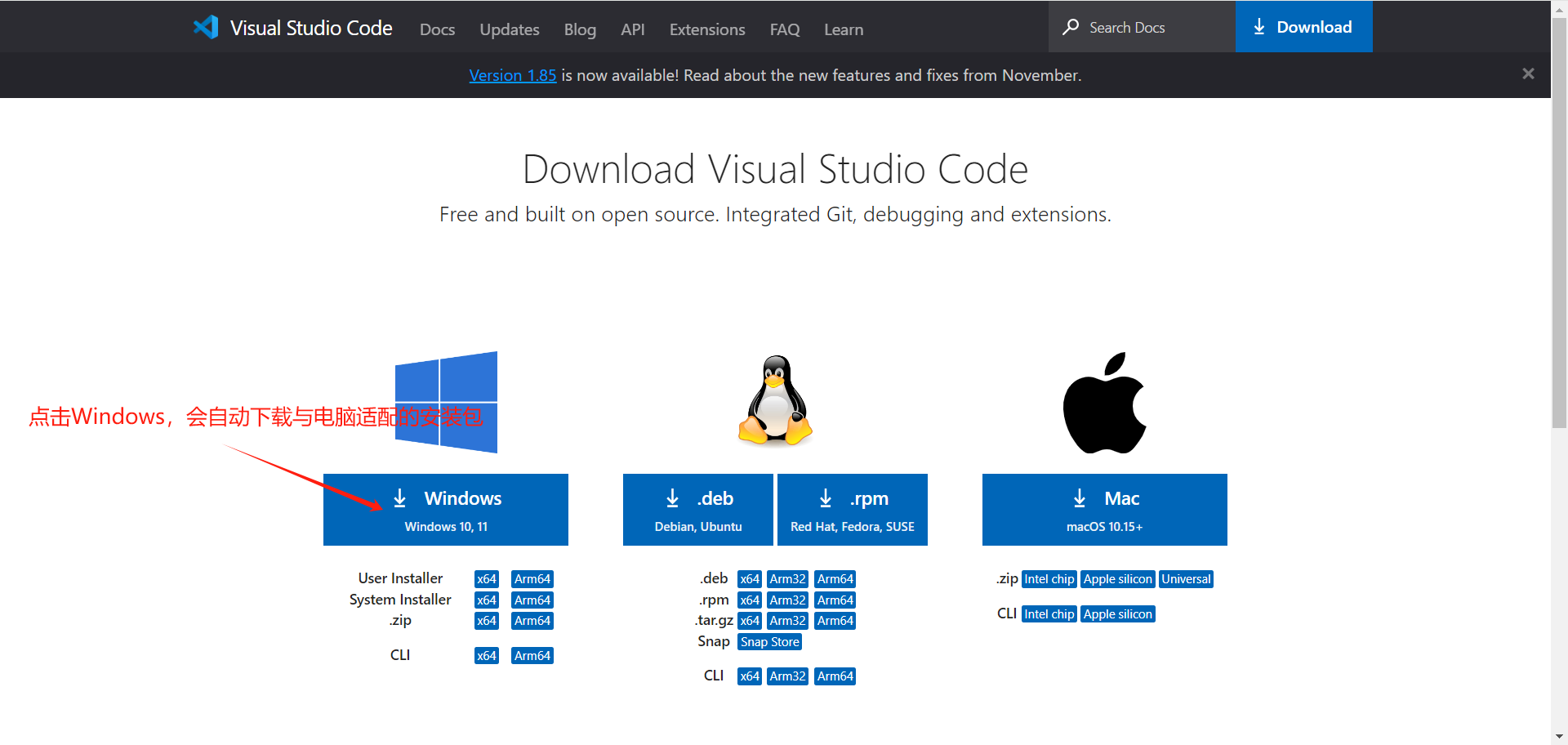
Task: Click into the Search Docs field
Action: [x=1142, y=27]
